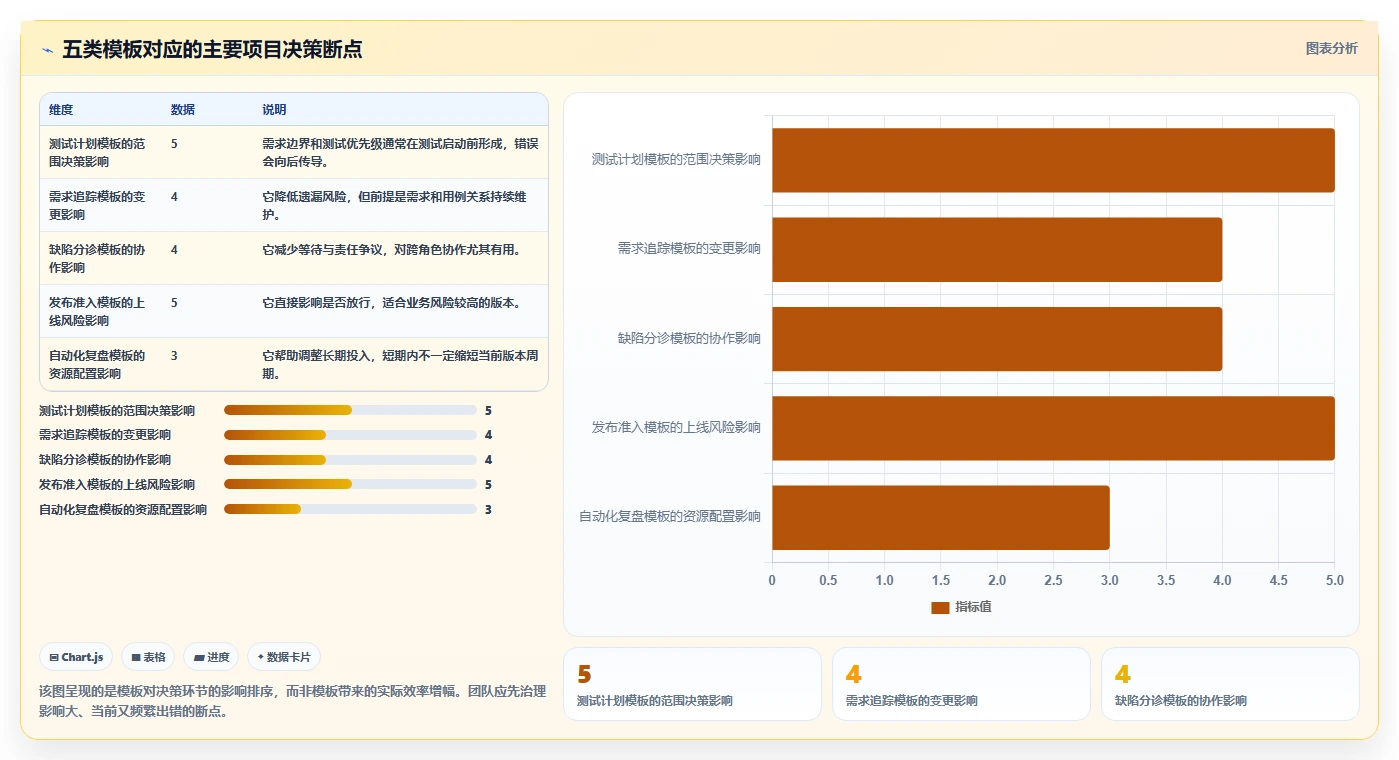Click the chart axis label 自动化复盘模板的资源配置影响
Screen dimensions: 1399x760
pos(670,517)
